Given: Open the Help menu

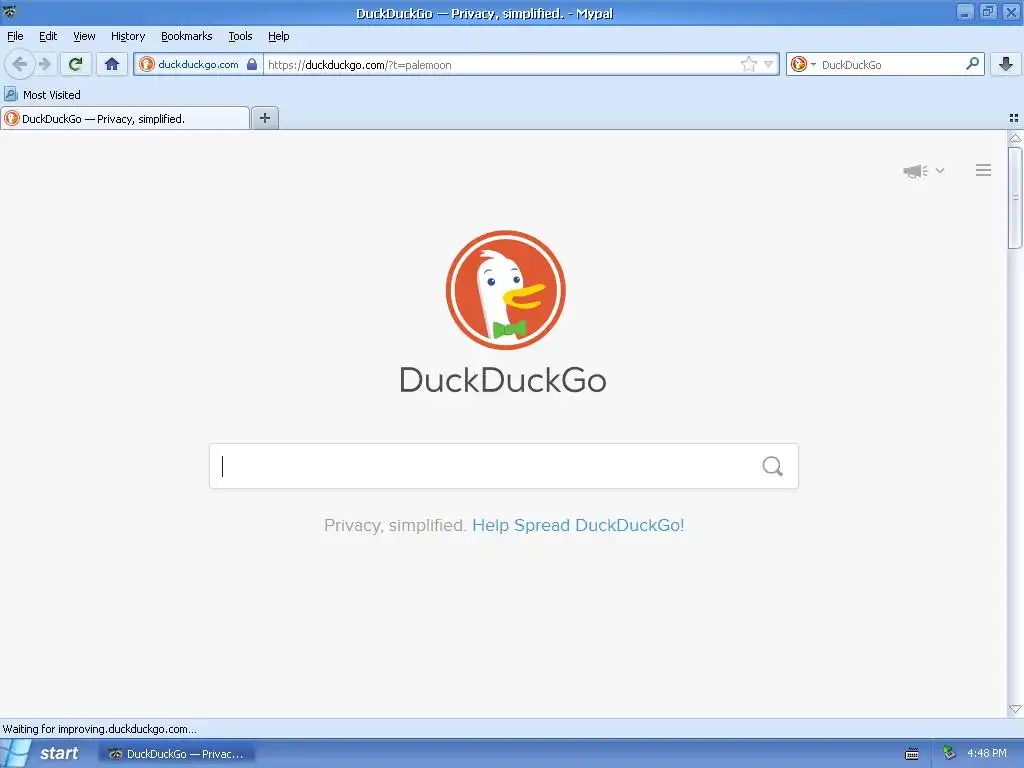Looking at the screenshot, I should [279, 36].
